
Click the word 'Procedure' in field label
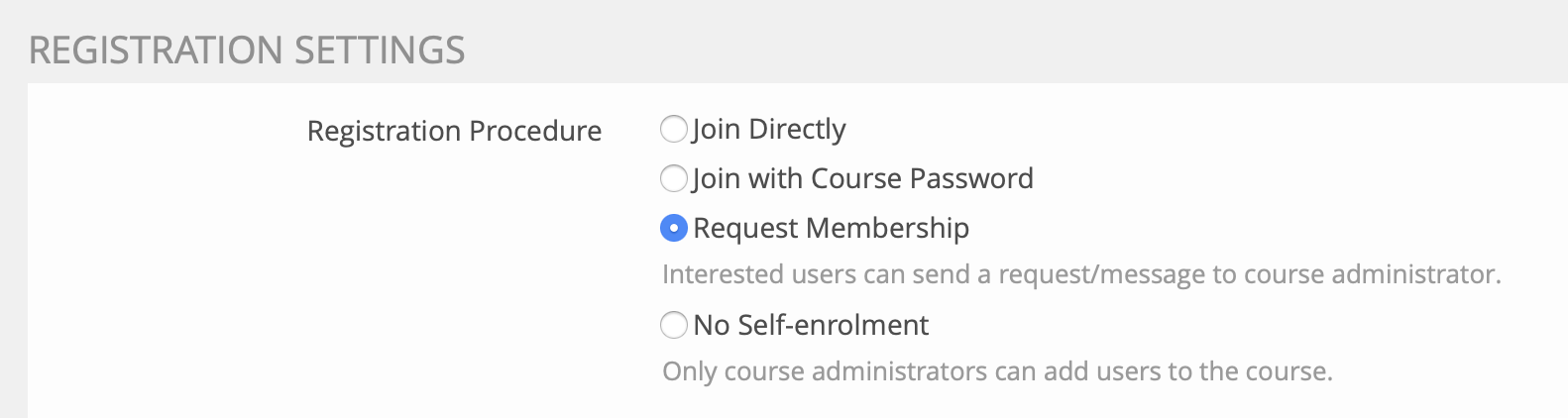pos(535,131)
